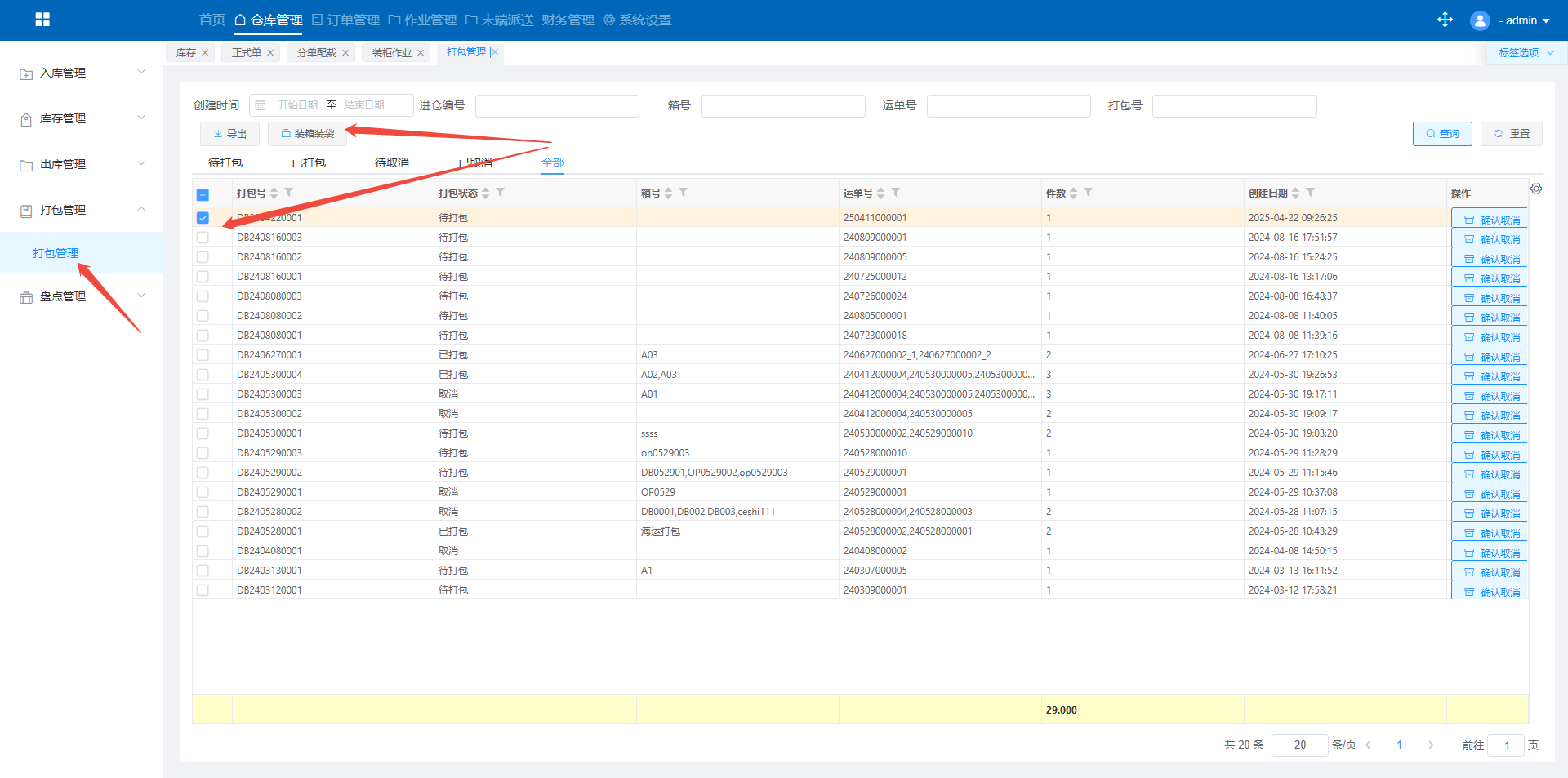Image resolution: width=1568 pixels, height=778 pixels.
Task: Click the 装箱装袋 button
Action: [x=307, y=134]
